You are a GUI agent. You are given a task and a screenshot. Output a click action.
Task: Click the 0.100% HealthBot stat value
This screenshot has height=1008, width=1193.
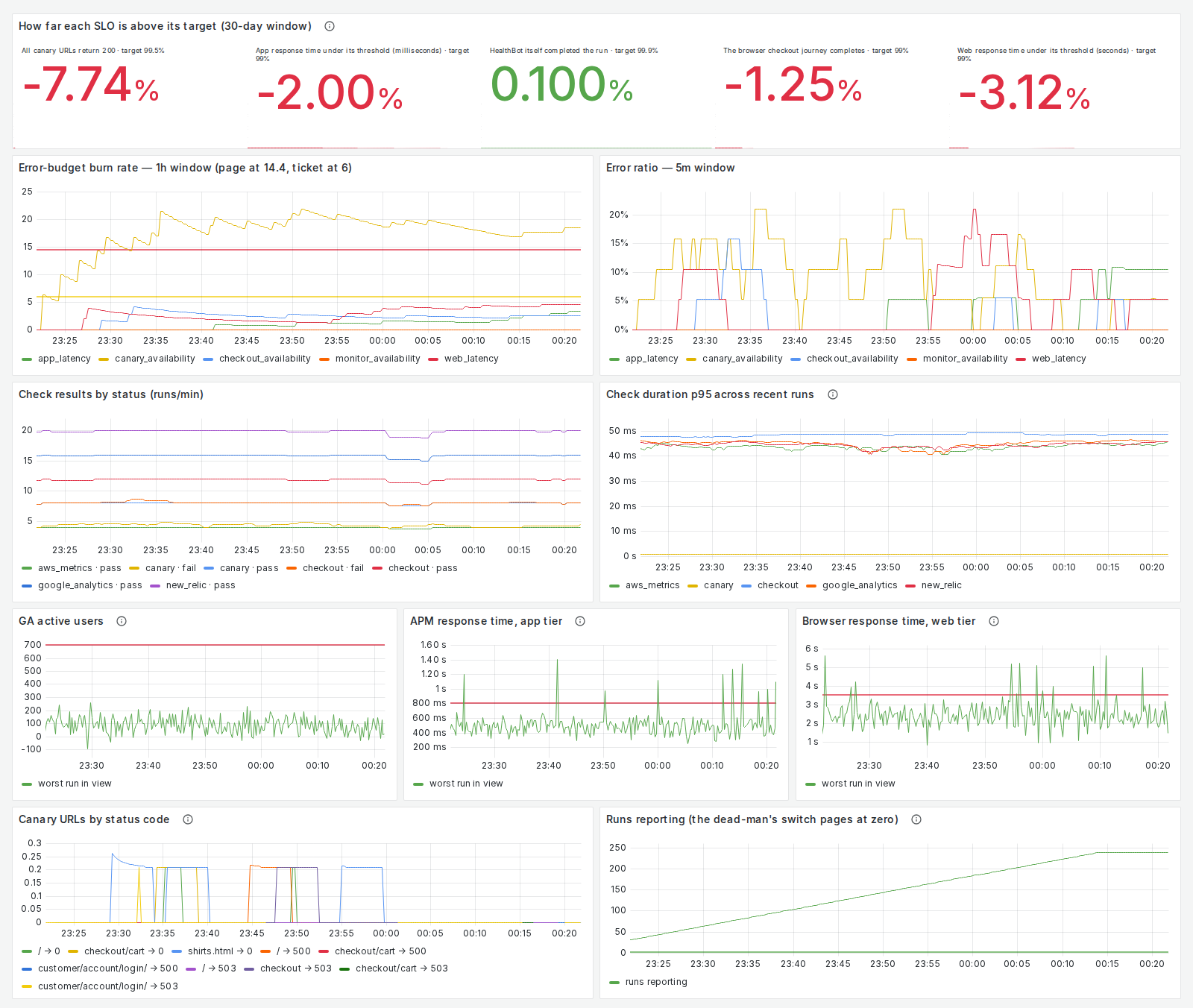point(561,85)
